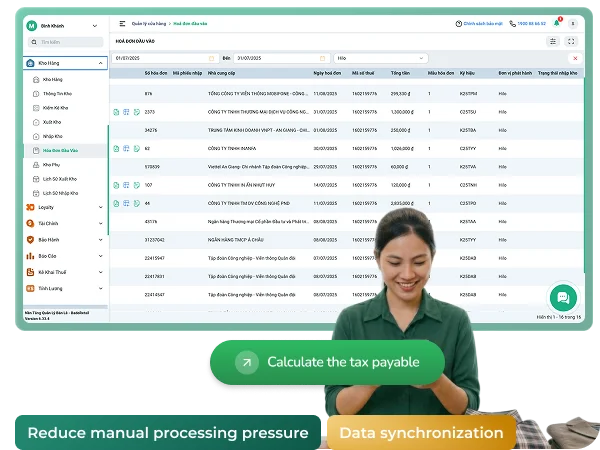Collapse the Kho Hàng sidebar section
This screenshot has width=600, height=450.
coord(100,63)
